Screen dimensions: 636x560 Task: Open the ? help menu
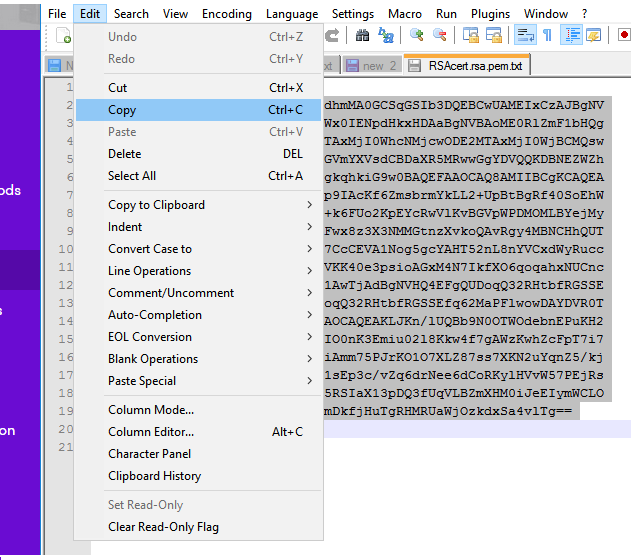tap(584, 14)
